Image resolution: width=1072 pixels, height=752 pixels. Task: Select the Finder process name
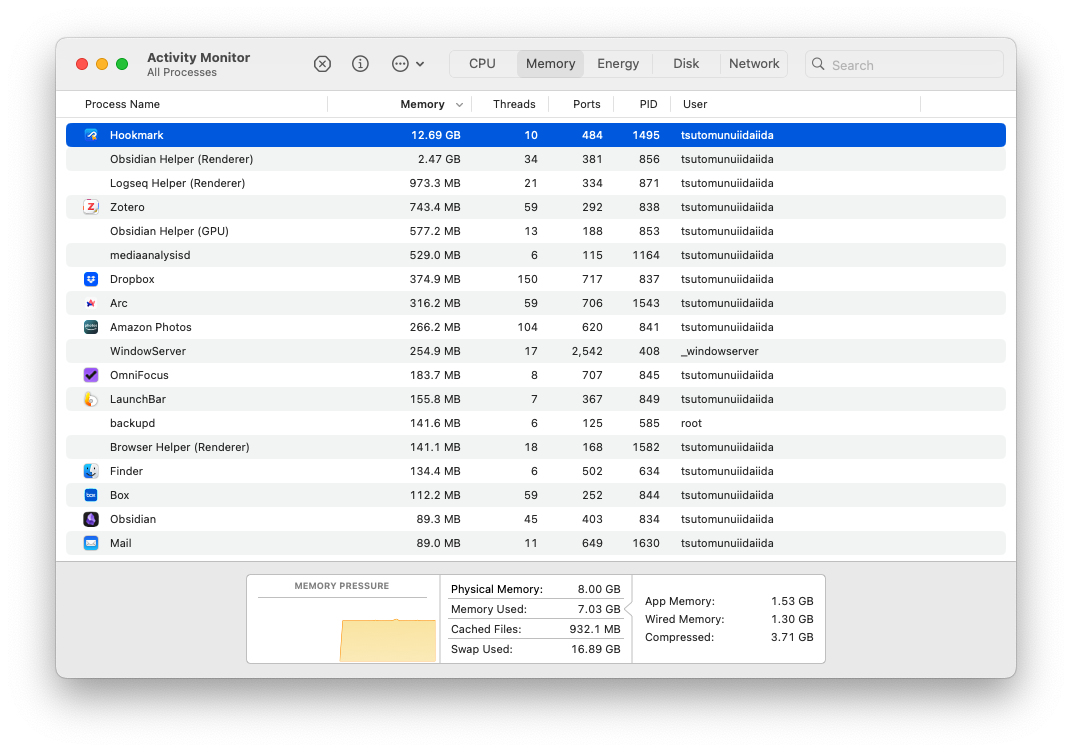126,471
